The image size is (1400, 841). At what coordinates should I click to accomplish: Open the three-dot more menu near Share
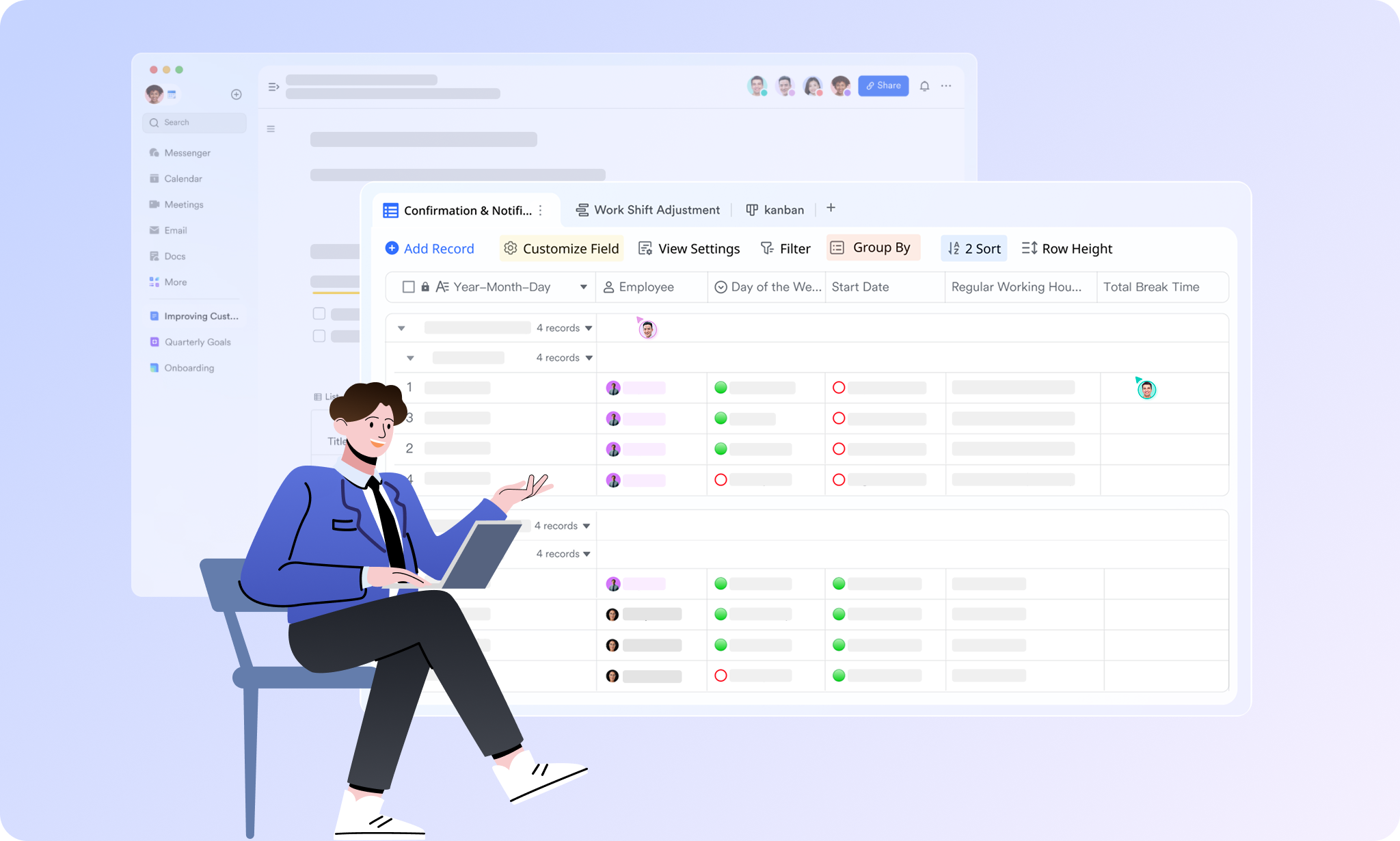[946, 86]
